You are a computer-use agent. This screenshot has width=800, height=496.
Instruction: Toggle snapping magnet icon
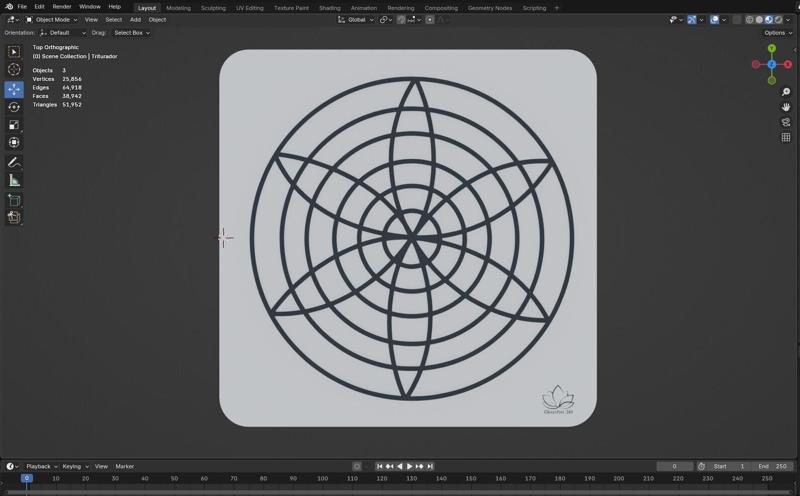(401, 20)
